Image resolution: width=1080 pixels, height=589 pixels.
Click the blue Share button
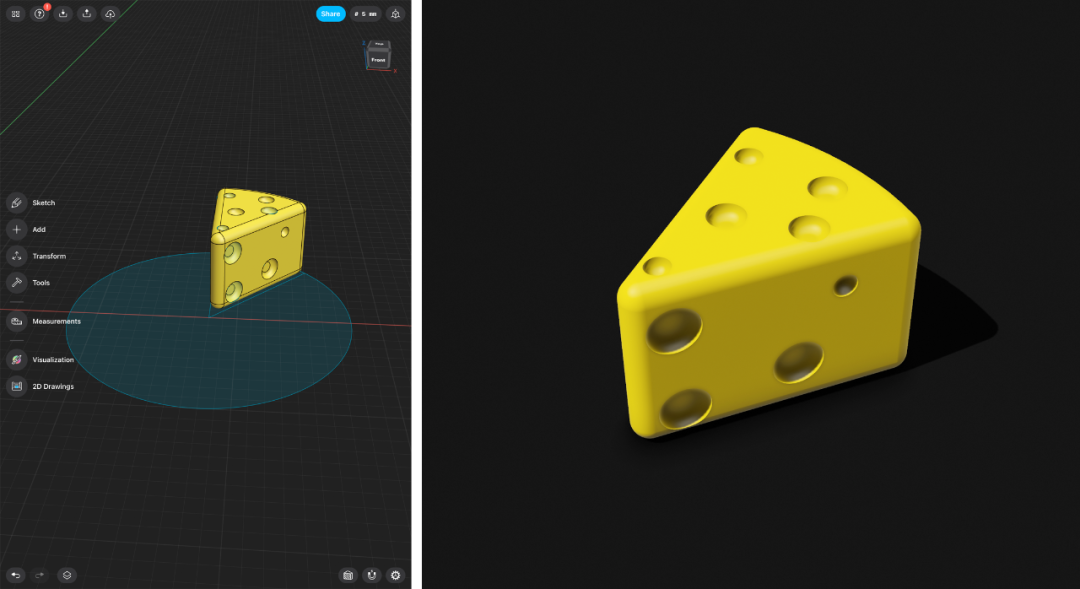331,14
